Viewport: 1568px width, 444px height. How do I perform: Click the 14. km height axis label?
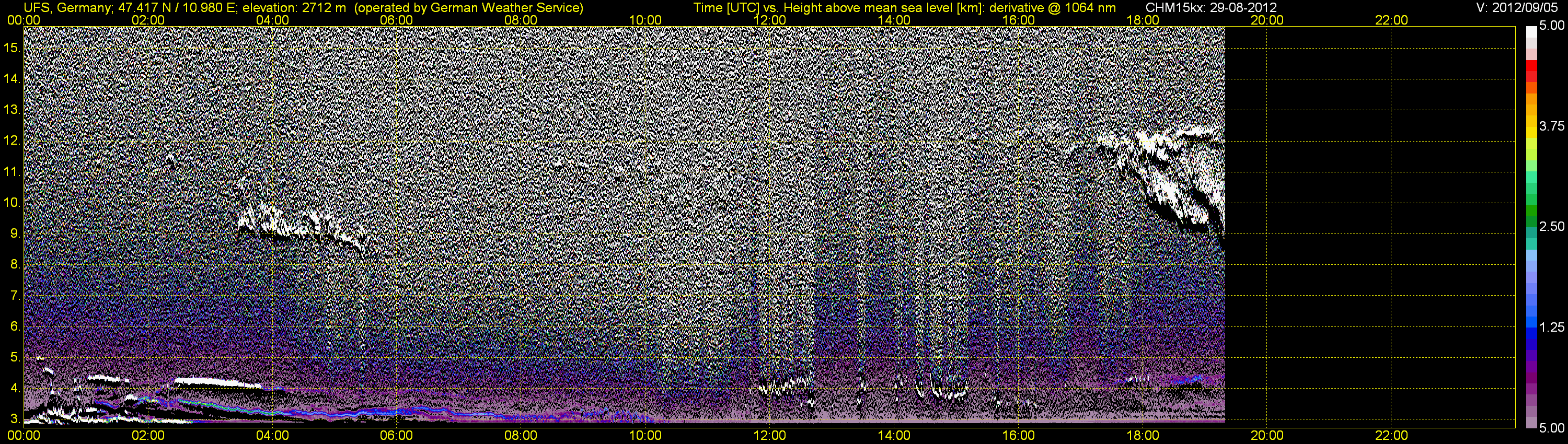(x=12, y=78)
